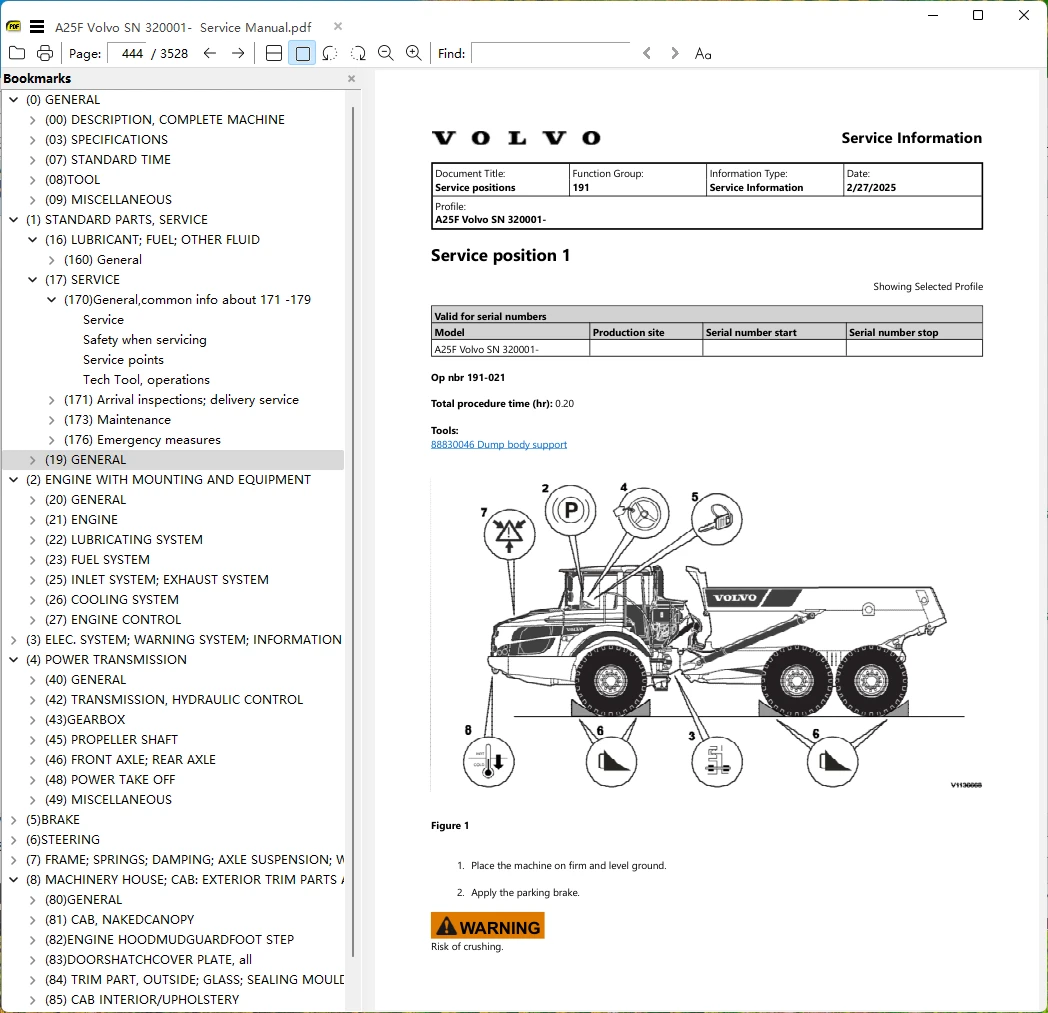Find previous match arrow
This screenshot has width=1048, height=1013.
tap(647, 53)
